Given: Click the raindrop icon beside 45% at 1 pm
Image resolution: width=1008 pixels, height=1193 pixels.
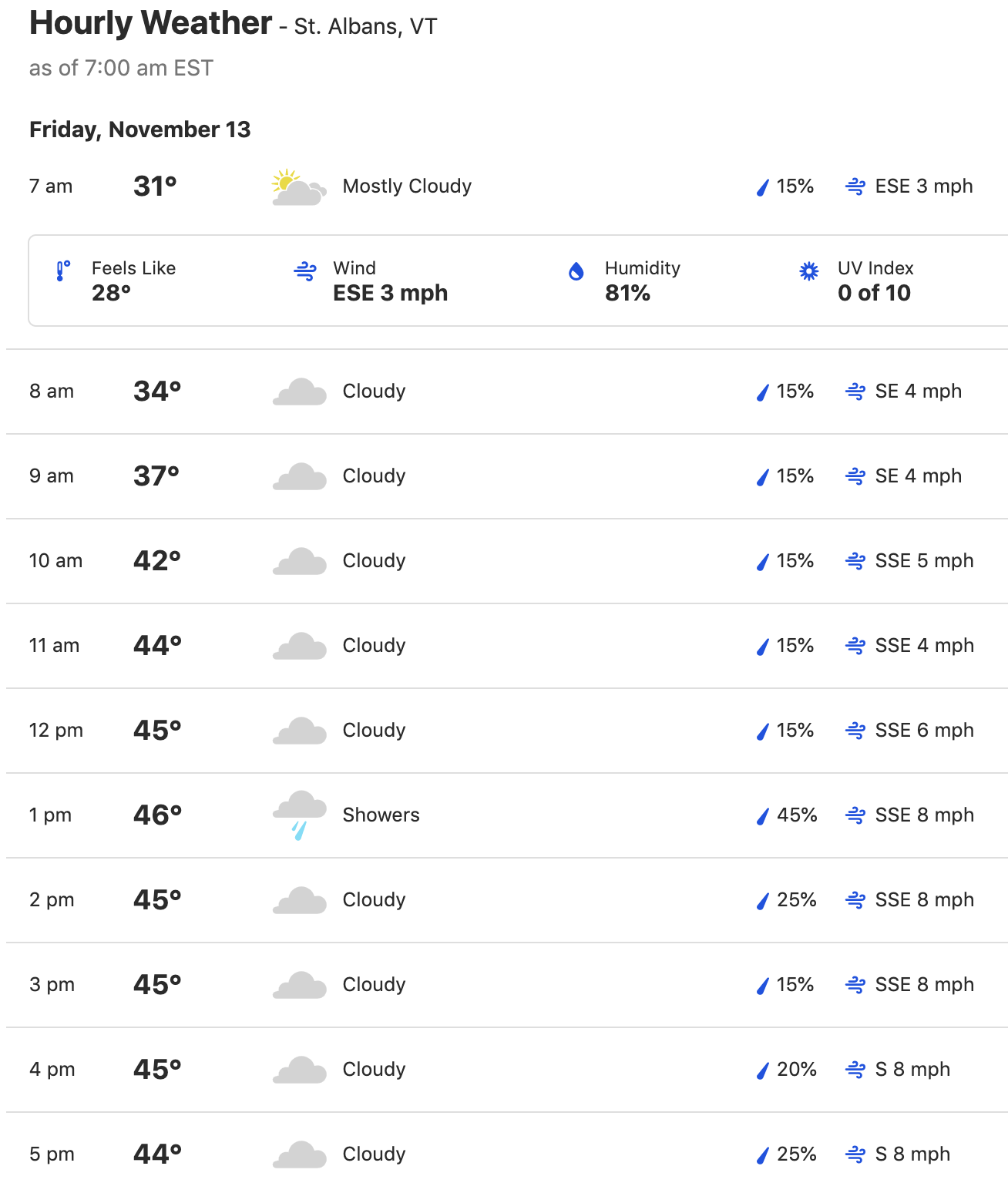Looking at the screenshot, I should pyautogui.click(x=763, y=816).
